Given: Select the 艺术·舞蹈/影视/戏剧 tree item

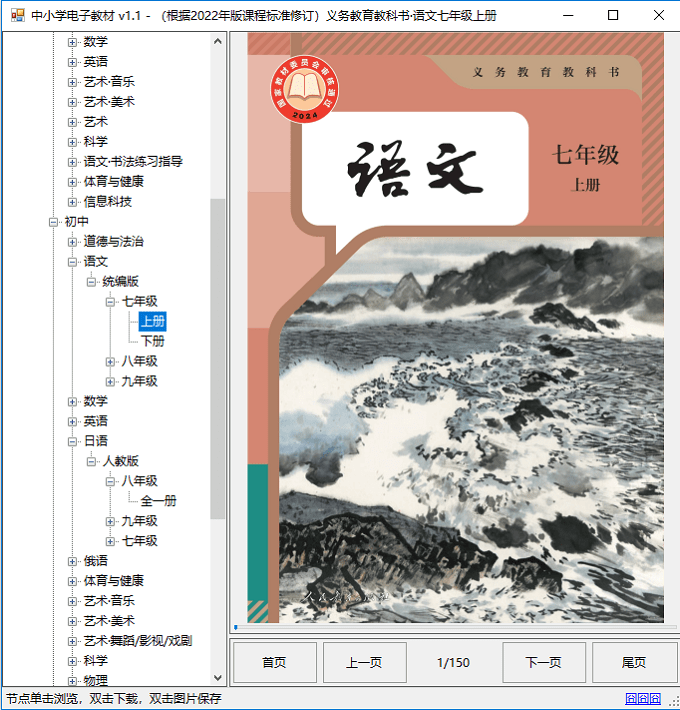Looking at the screenshot, I should (137, 641).
